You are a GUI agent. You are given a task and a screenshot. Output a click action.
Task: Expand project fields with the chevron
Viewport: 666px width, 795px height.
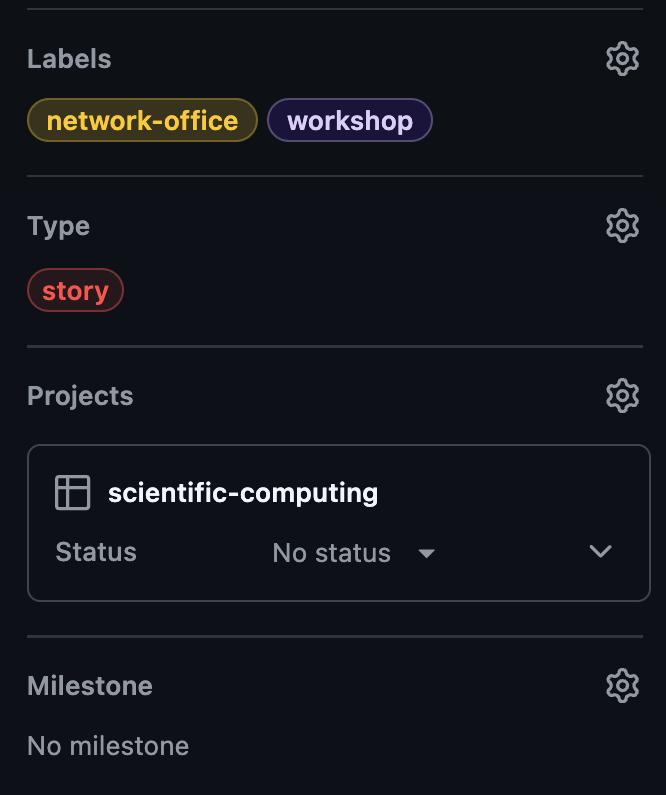click(601, 551)
